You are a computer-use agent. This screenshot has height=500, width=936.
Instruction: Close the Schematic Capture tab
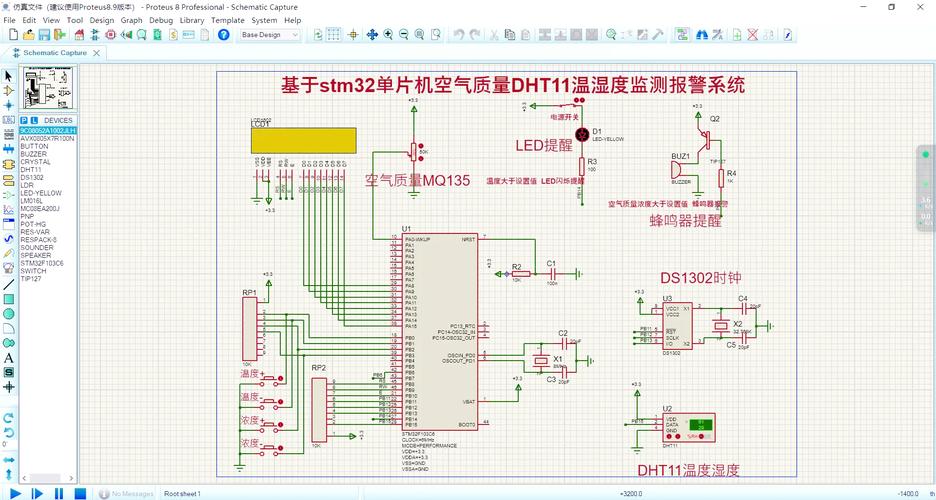(x=96, y=53)
